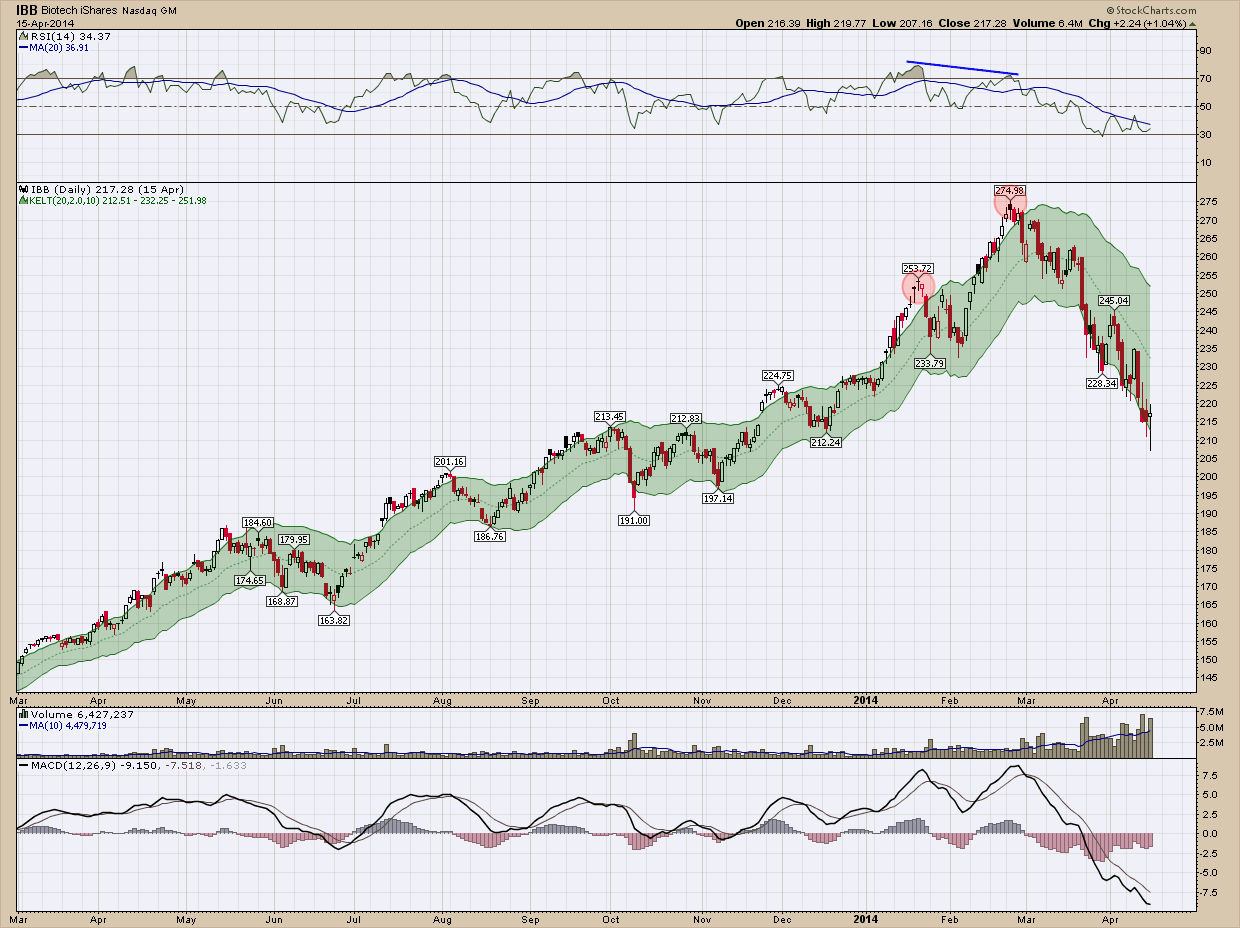Select the Open 216.39 value

tap(768, 23)
